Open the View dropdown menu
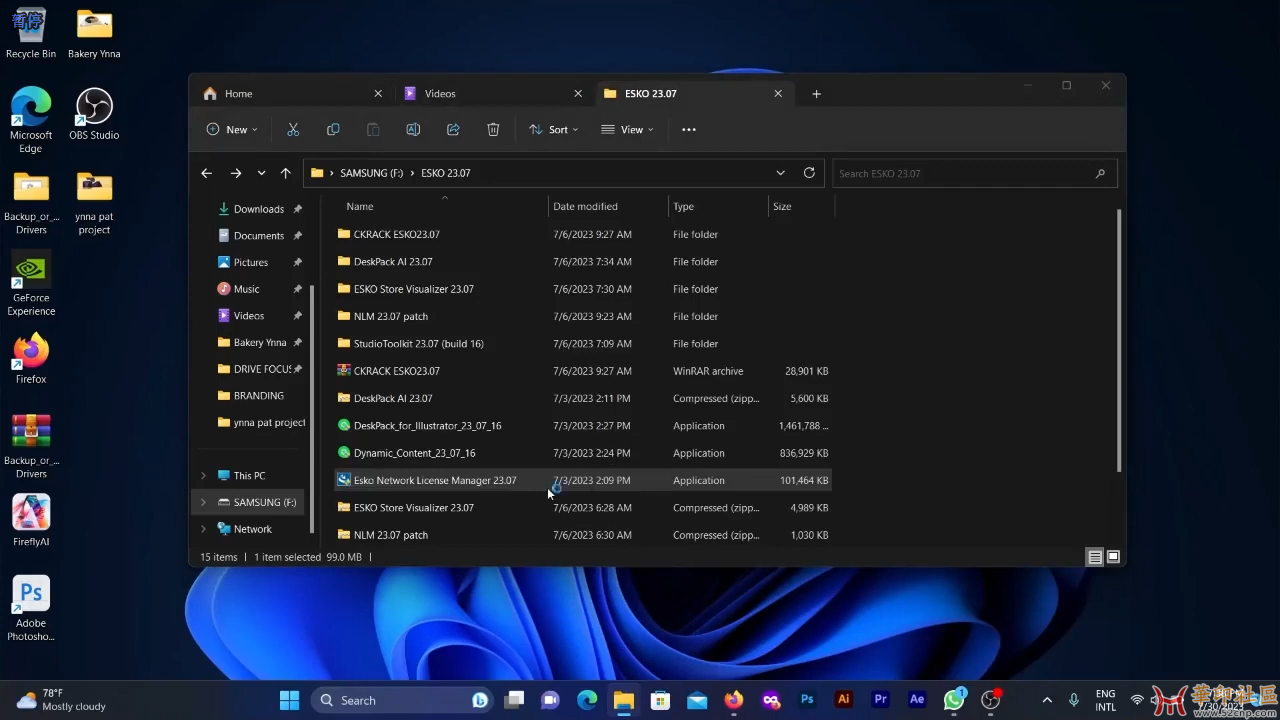 click(x=627, y=130)
